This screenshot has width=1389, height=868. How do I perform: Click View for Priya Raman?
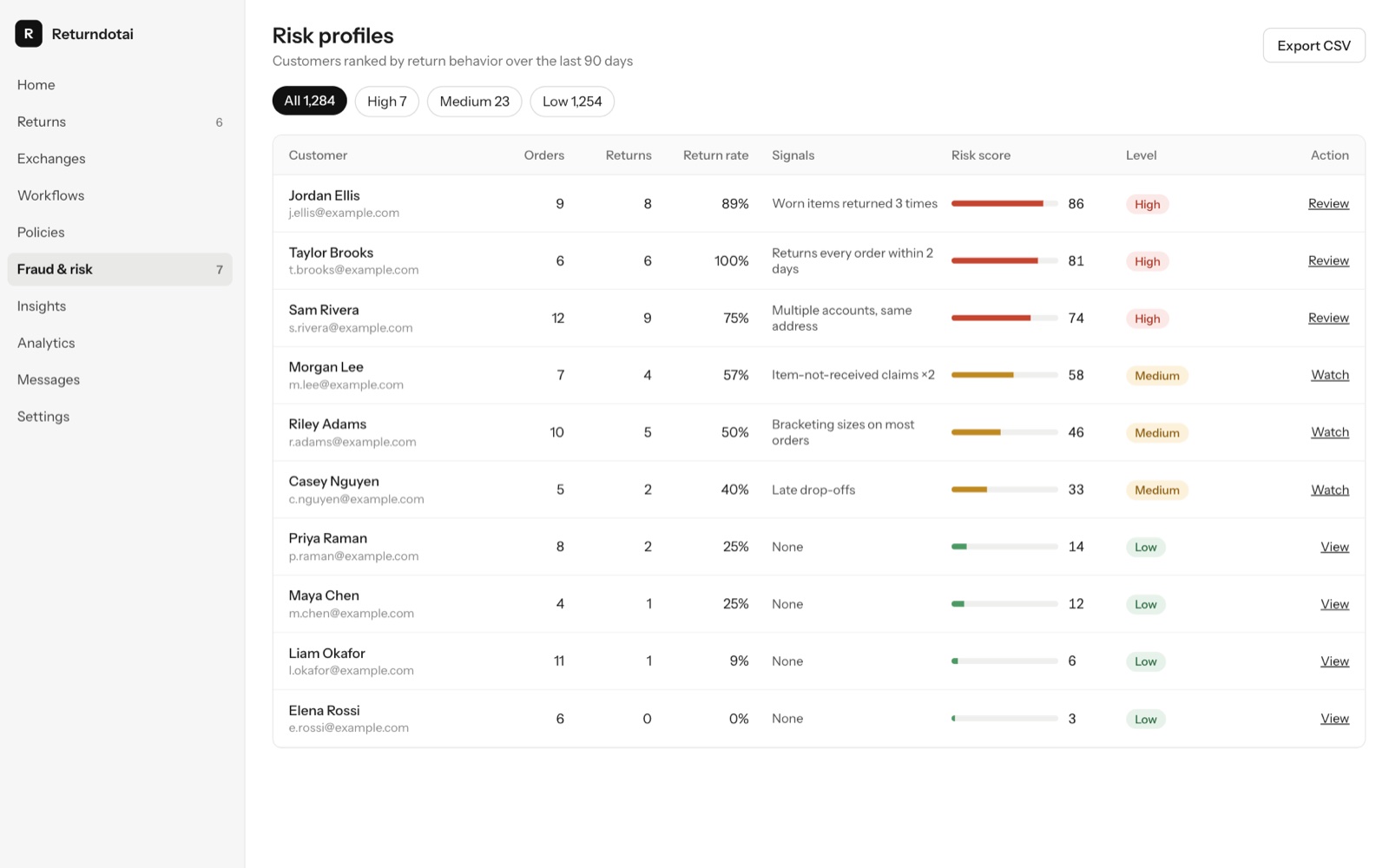pyautogui.click(x=1334, y=547)
